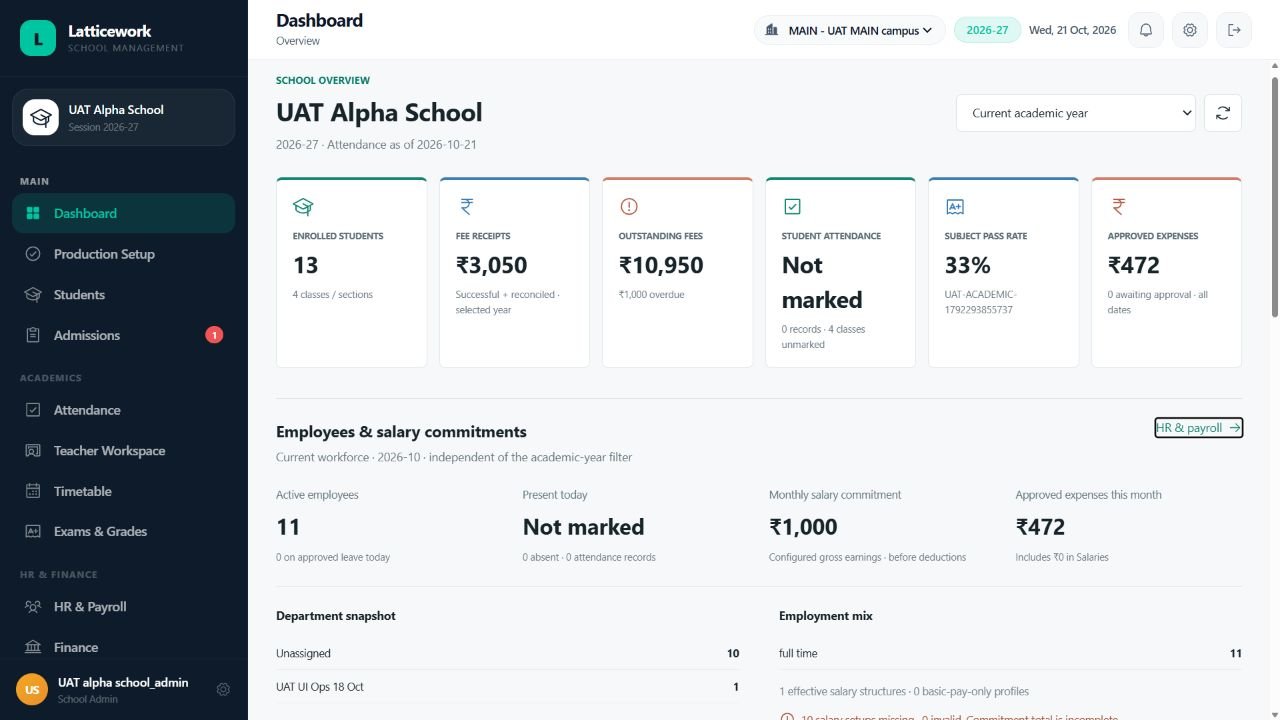The image size is (1280, 720).
Task: Click the rupee icon on Fee Receipts card
Action: click(x=466, y=207)
